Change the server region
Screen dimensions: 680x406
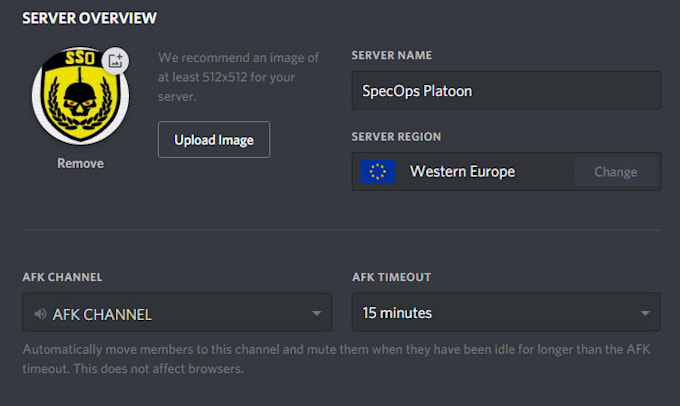pos(615,171)
